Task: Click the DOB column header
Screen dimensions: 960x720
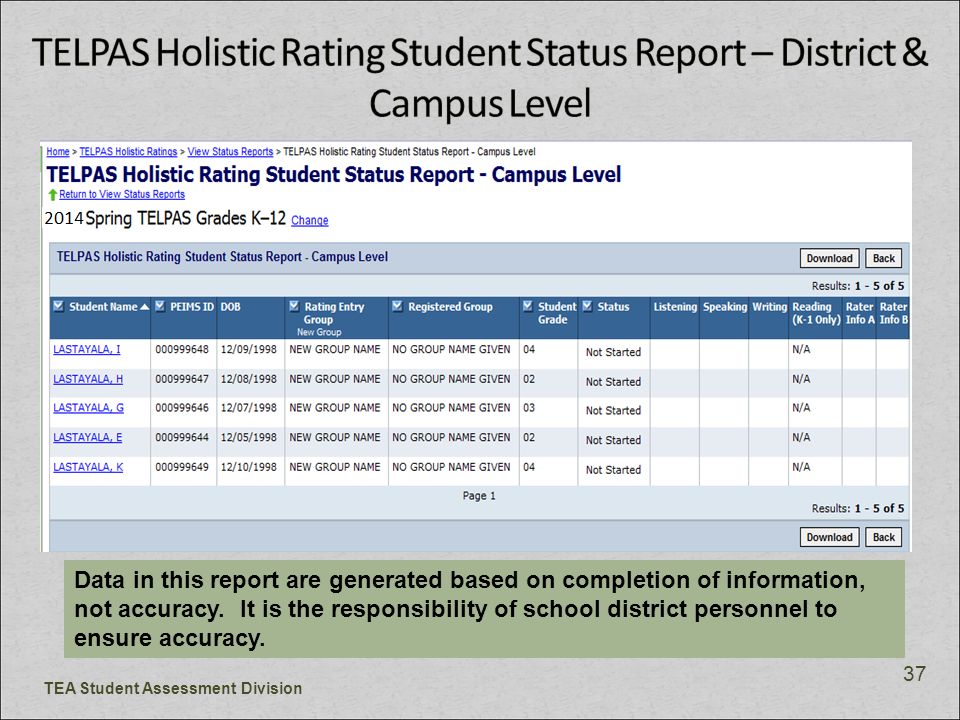Action: [x=231, y=307]
